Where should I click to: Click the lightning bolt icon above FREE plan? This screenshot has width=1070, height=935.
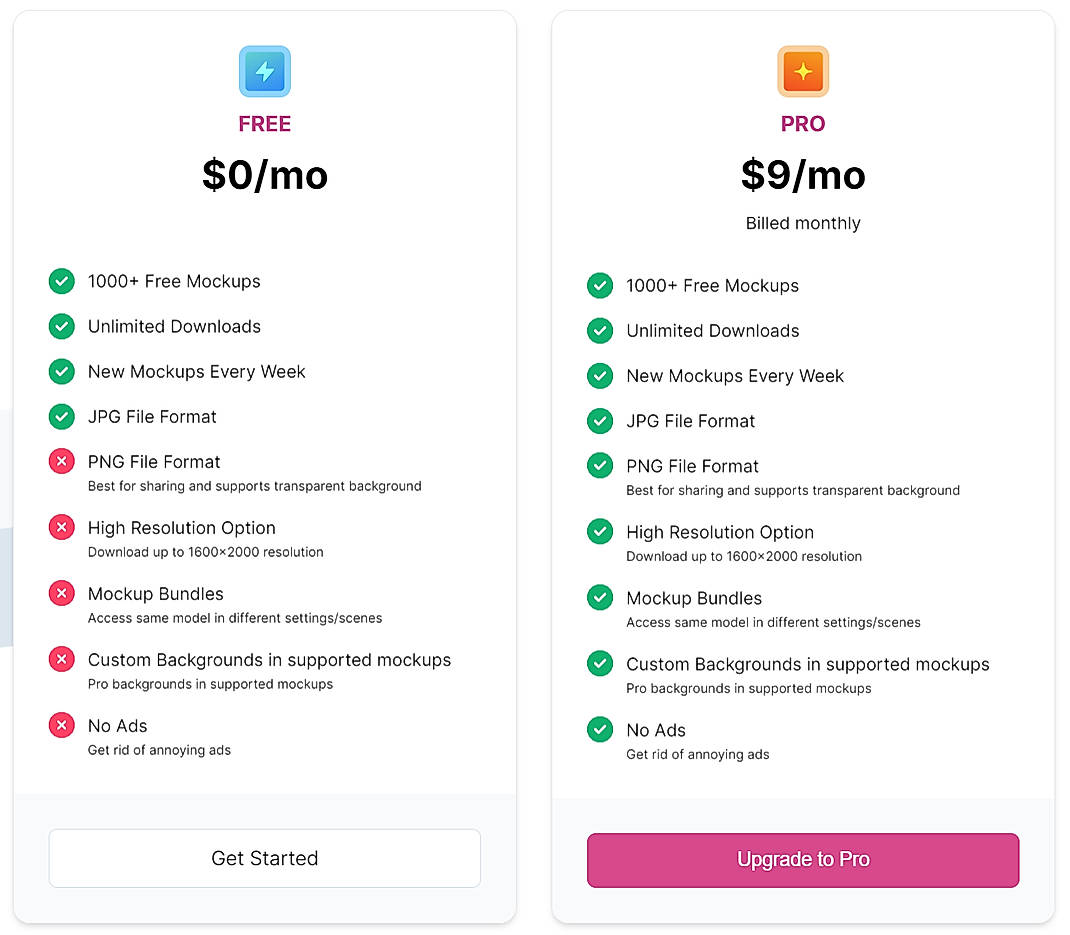(x=264, y=71)
